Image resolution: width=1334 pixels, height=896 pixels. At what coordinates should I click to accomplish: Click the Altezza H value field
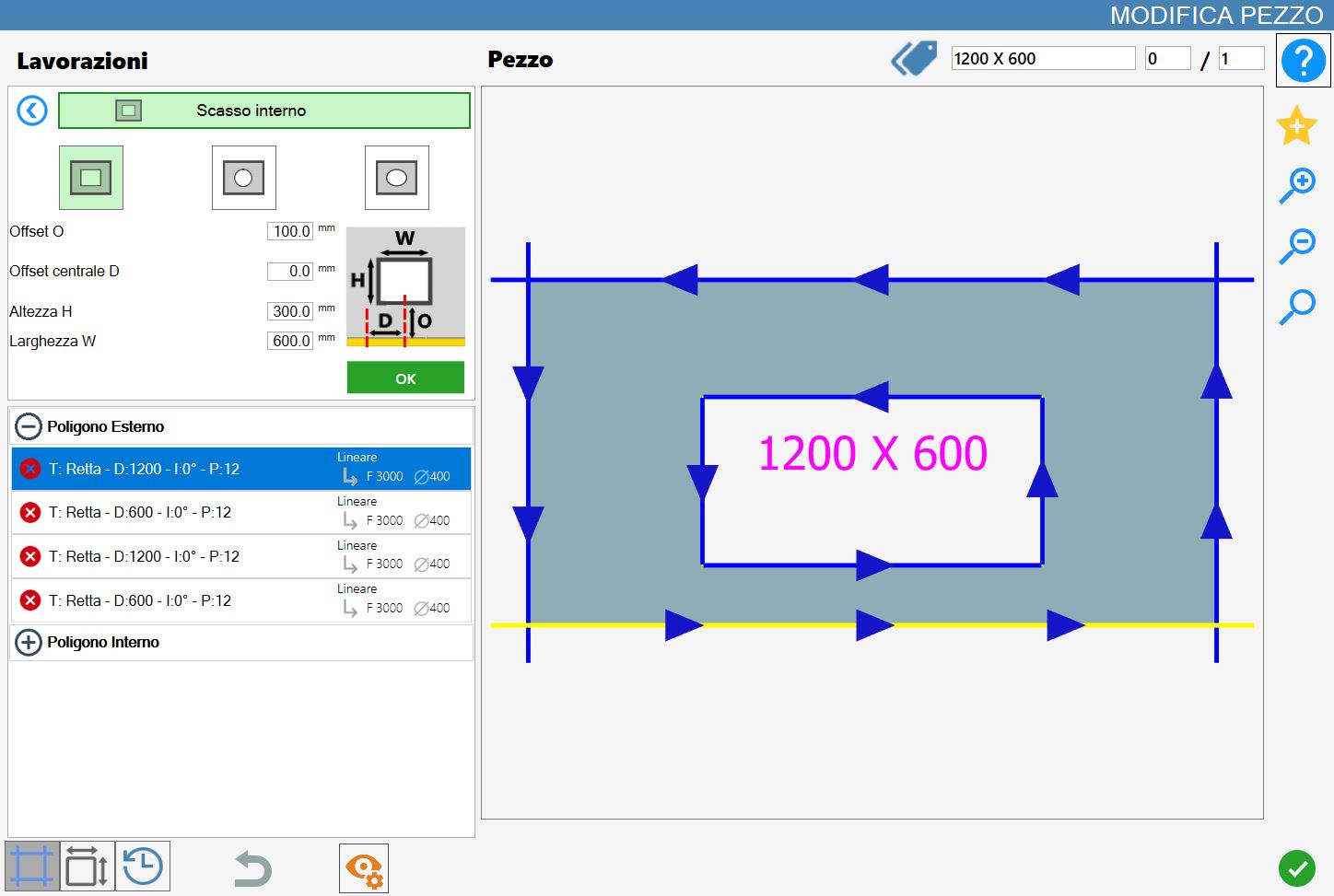tap(290, 311)
